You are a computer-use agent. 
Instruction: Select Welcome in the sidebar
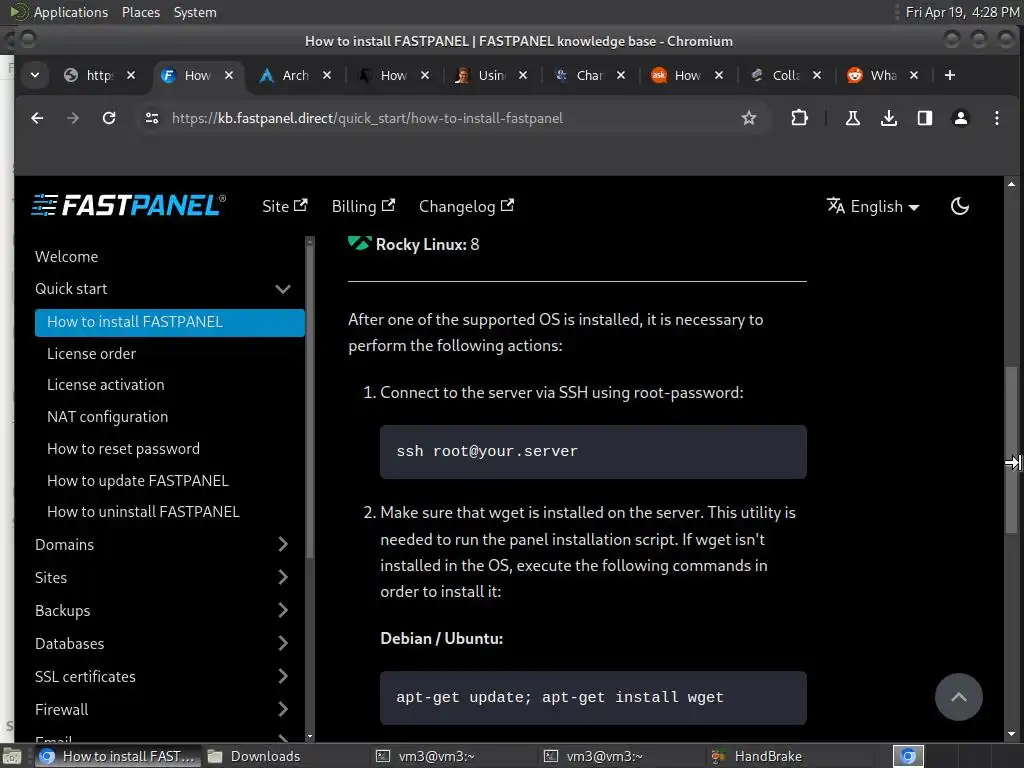[67, 257]
